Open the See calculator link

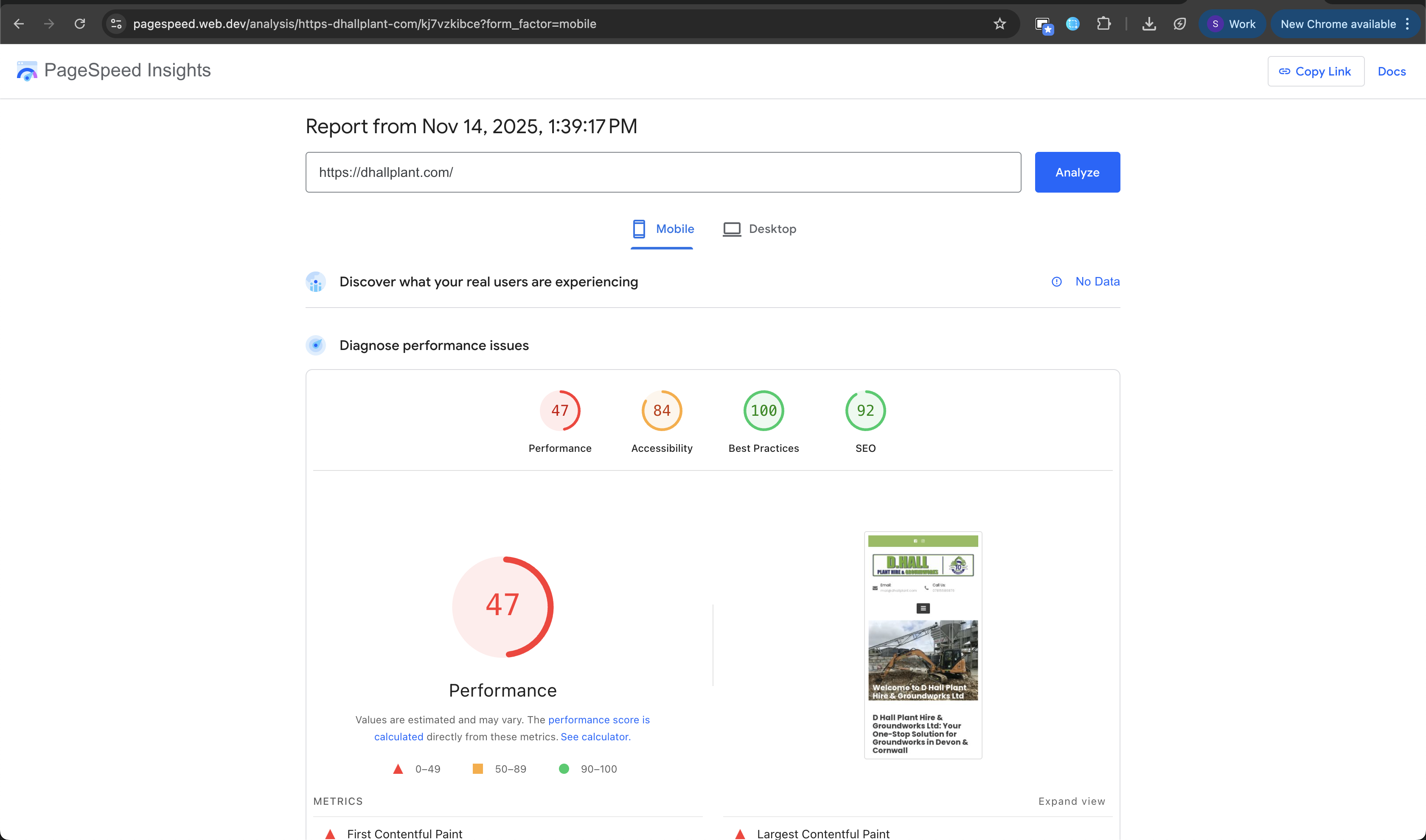point(594,736)
